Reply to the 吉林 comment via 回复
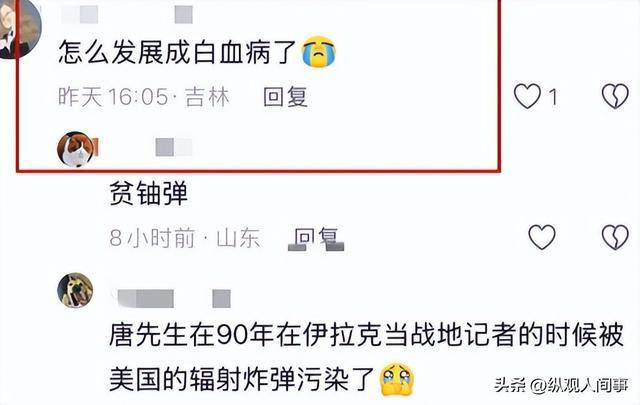640x405 pixels. point(285,97)
